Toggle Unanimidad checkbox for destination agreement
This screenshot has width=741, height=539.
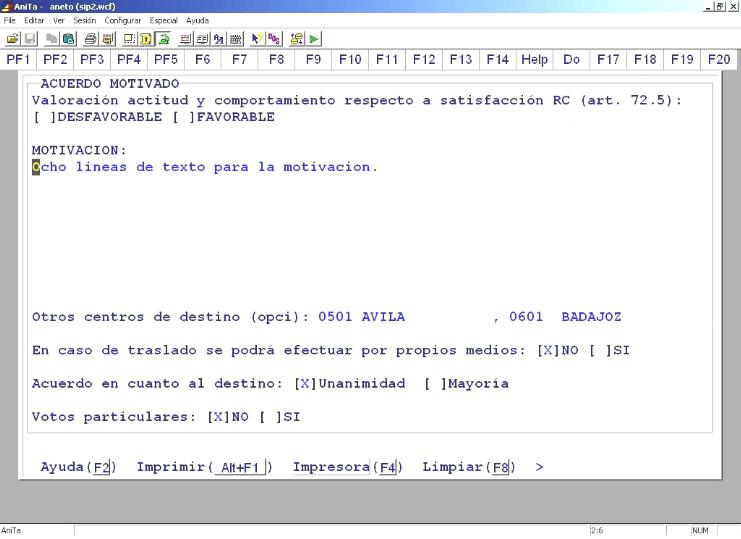pos(304,384)
